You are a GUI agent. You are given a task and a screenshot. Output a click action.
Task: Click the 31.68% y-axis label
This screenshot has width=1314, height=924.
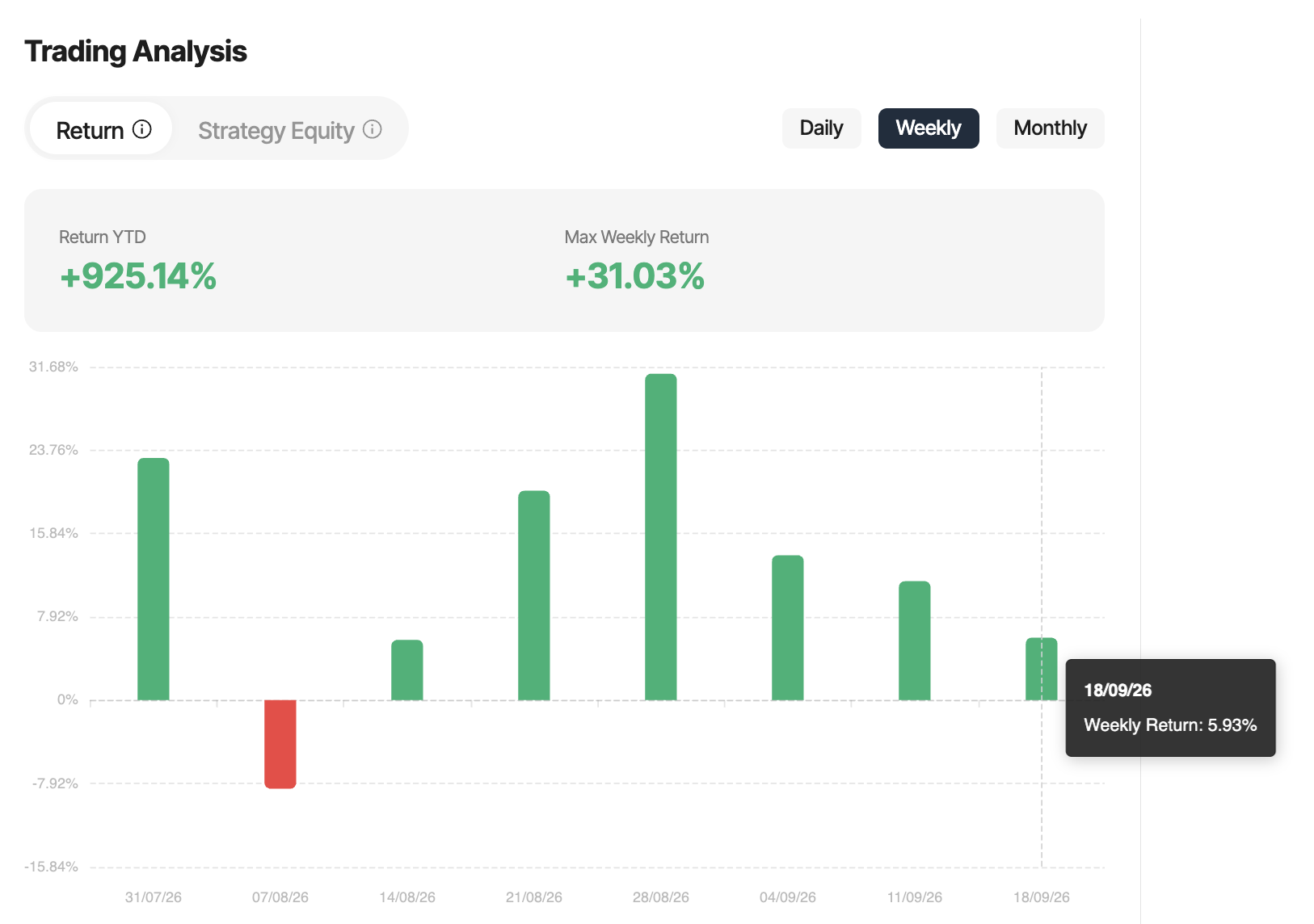coord(53,367)
